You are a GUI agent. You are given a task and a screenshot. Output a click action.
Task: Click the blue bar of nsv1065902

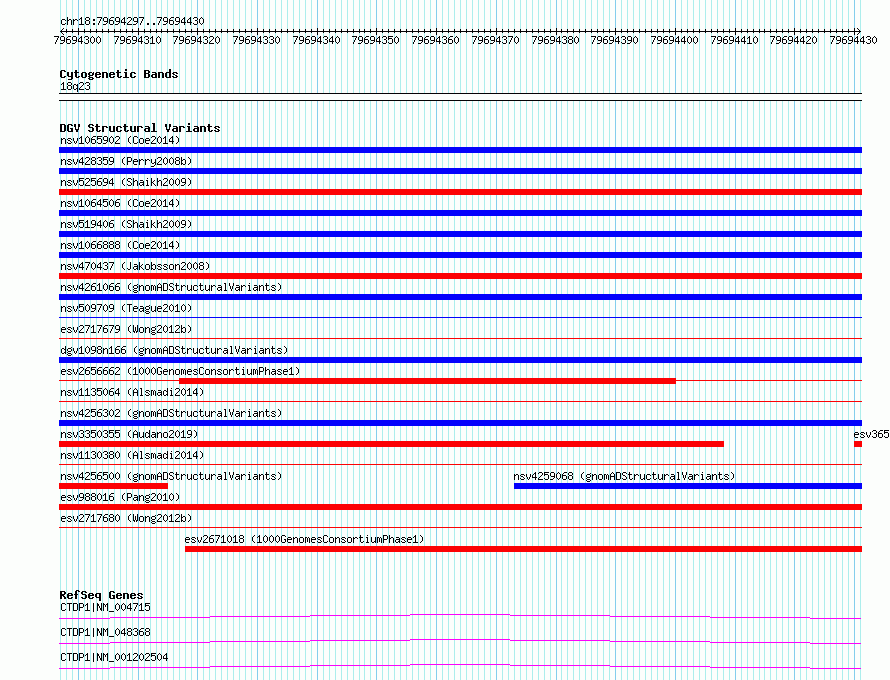point(460,150)
